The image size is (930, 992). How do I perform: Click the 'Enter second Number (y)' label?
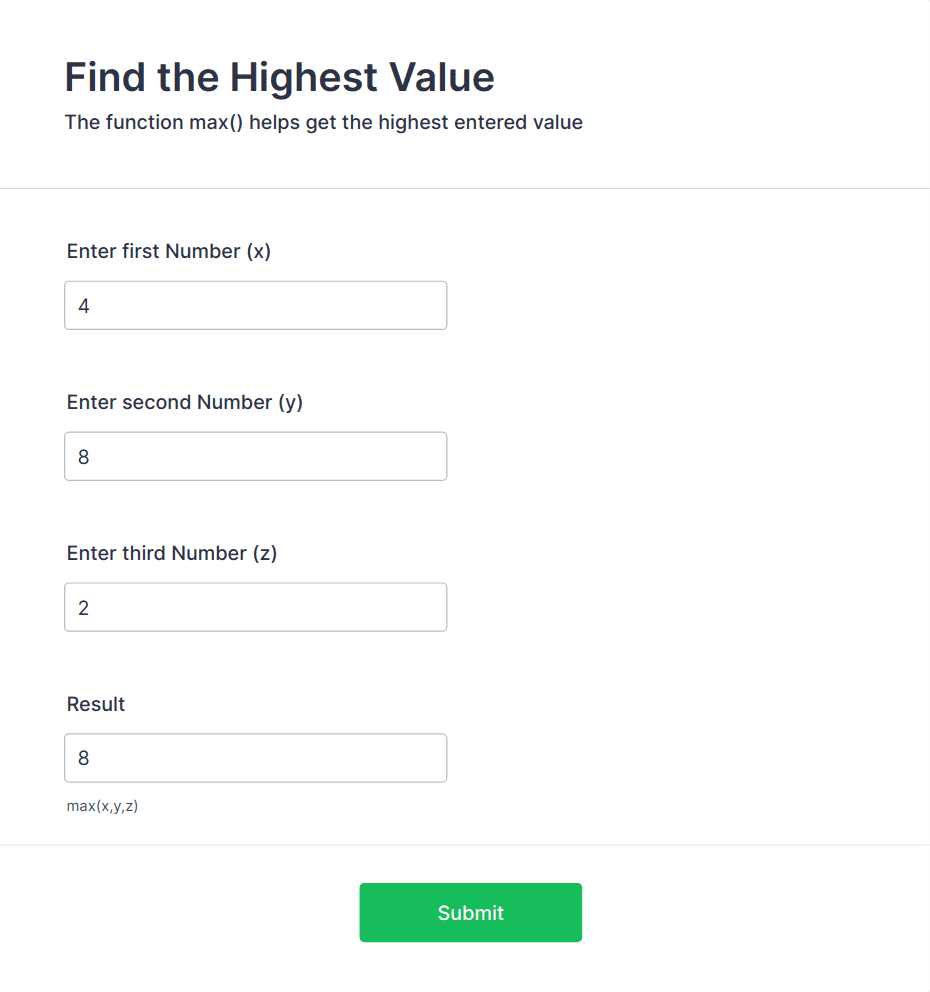185,402
